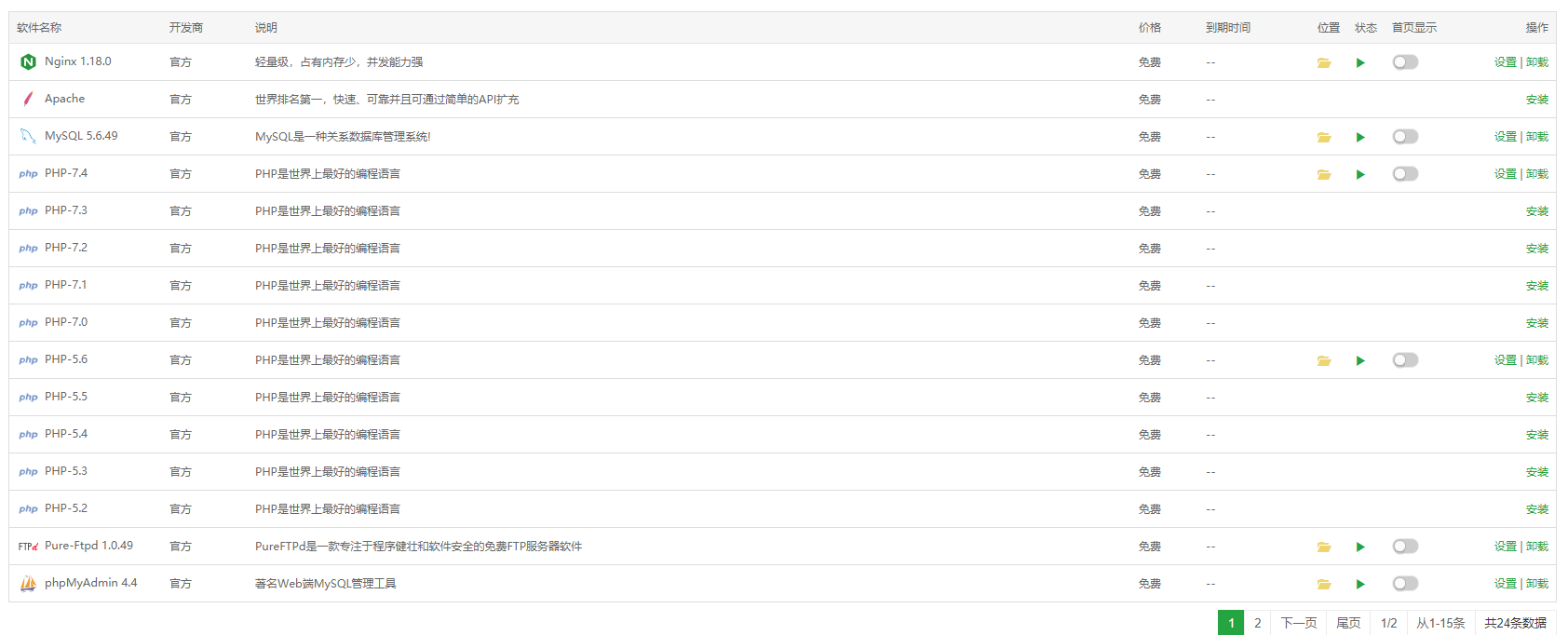Open the Pure-Ftpd folder icon
Screen dimensions: 1568x635
tap(1324, 547)
